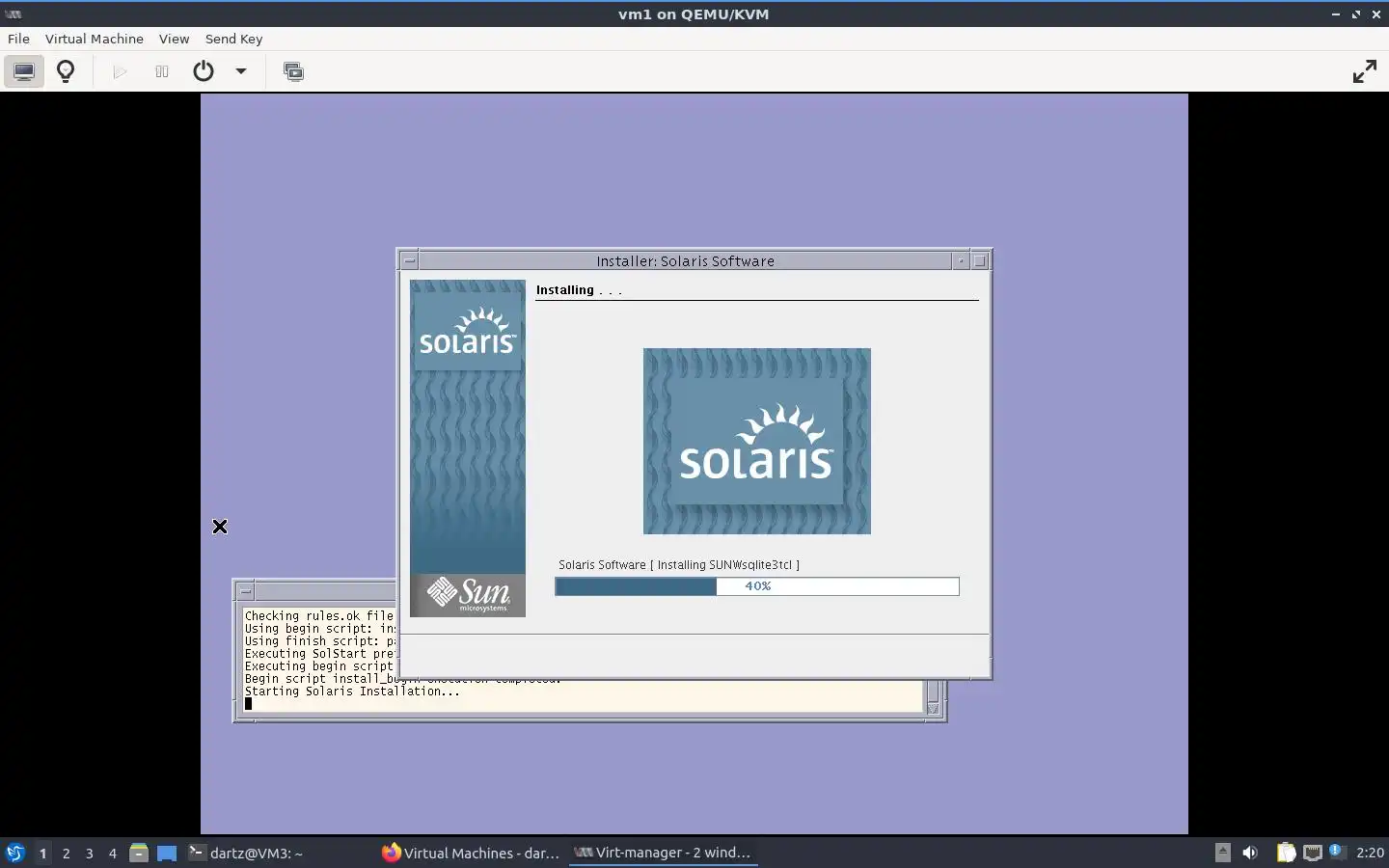The image size is (1389, 868).
Task: Switch to workspace 3
Action: coord(89,853)
